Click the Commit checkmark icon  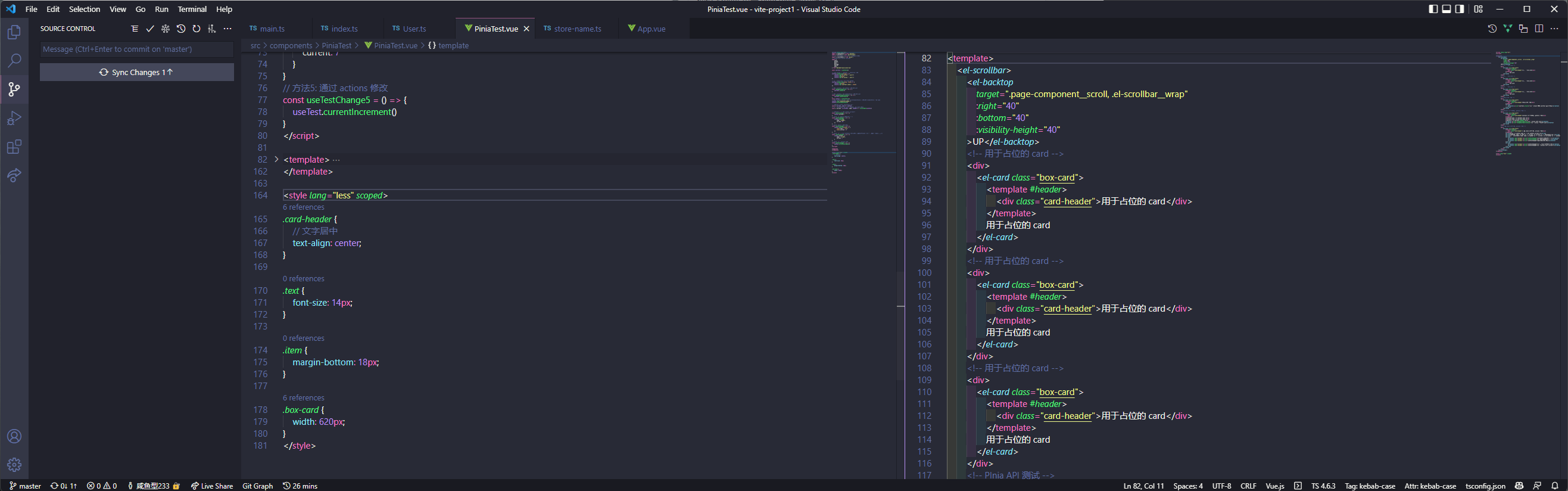click(x=149, y=29)
